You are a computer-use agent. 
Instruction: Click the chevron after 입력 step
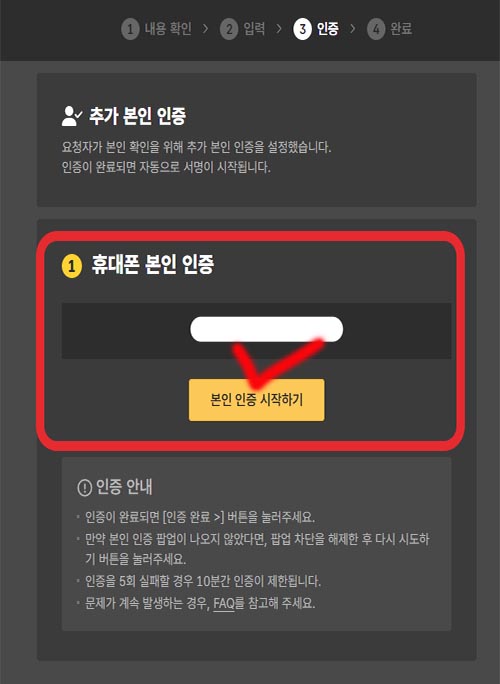[279, 29]
